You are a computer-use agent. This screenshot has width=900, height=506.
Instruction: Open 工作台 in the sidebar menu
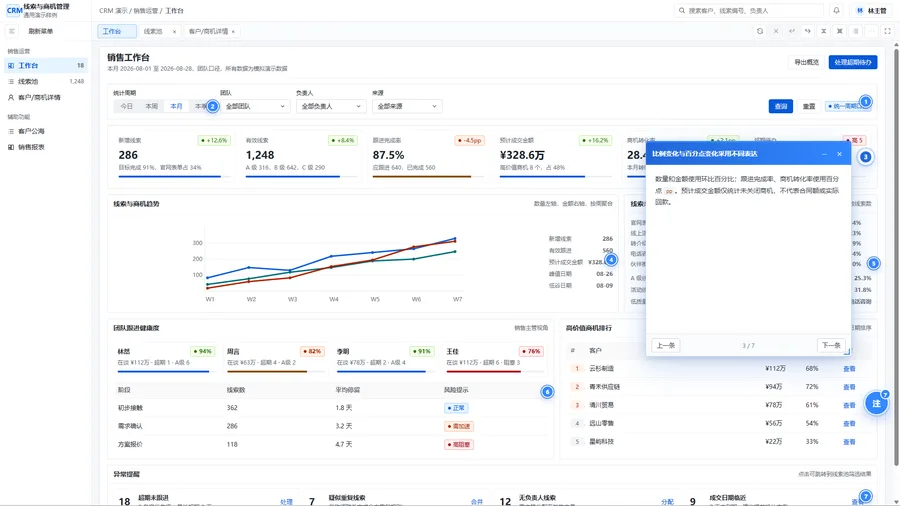coord(46,65)
